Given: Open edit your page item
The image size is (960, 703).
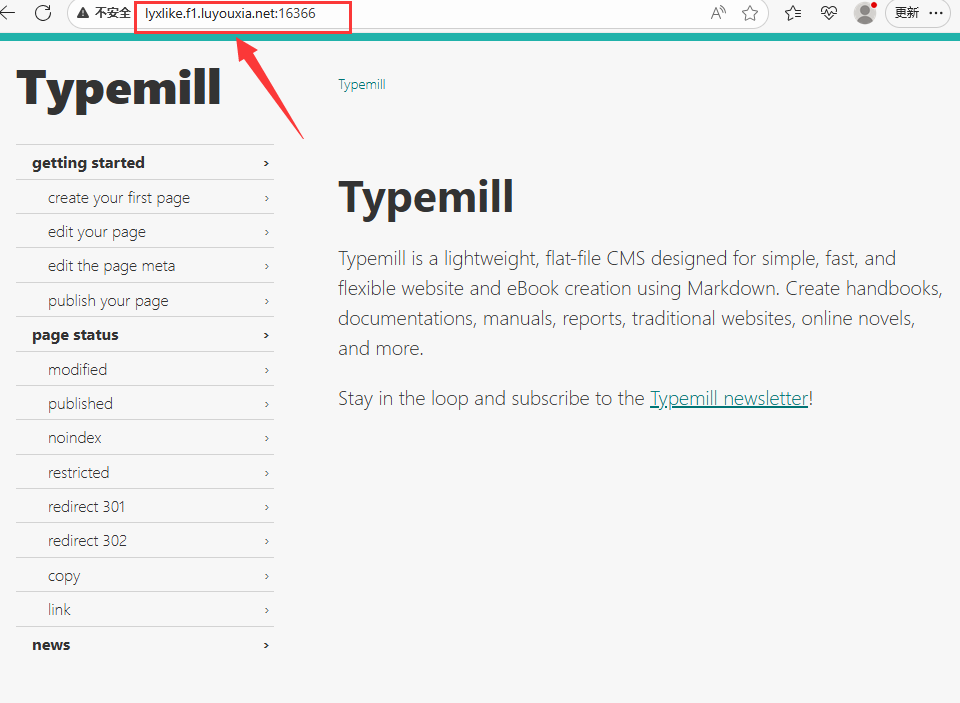Looking at the screenshot, I should [144, 231].
